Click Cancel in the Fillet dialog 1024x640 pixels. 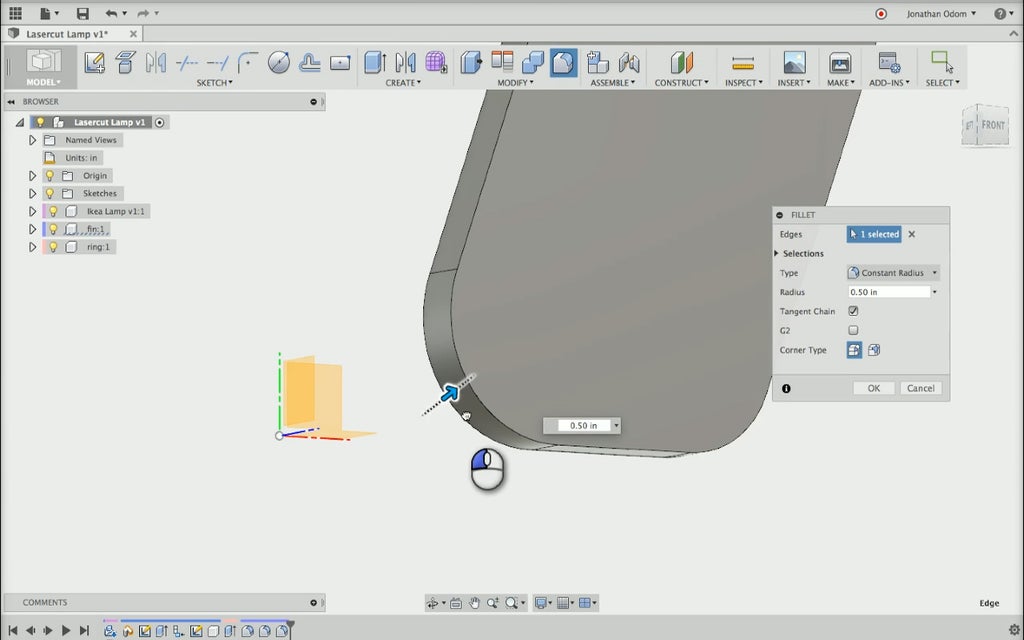[920, 388]
